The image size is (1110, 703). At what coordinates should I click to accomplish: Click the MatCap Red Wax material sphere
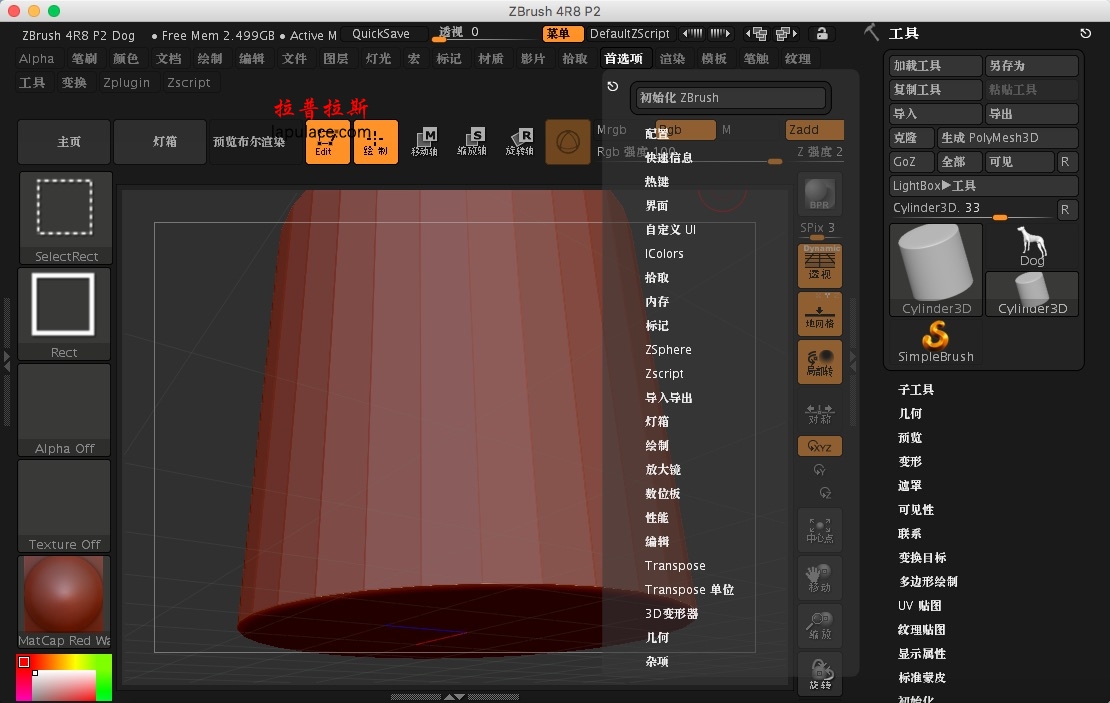click(64, 602)
